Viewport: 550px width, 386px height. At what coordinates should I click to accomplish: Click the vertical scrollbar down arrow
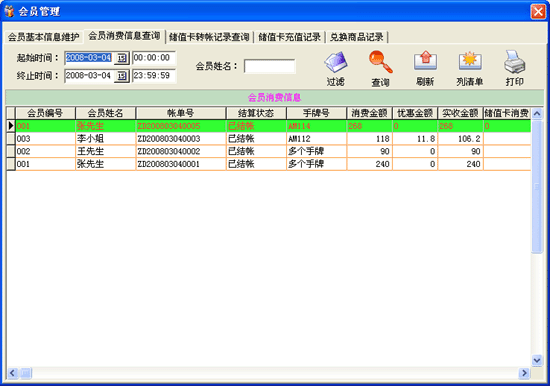click(537, 360)
